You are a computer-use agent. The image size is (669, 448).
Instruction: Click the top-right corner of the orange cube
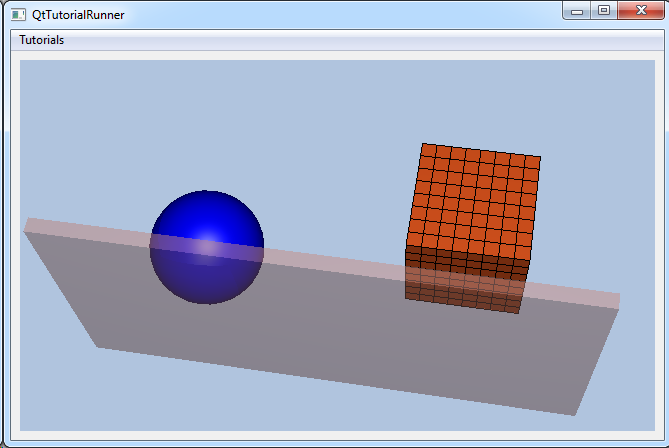[x=539, y=158]
